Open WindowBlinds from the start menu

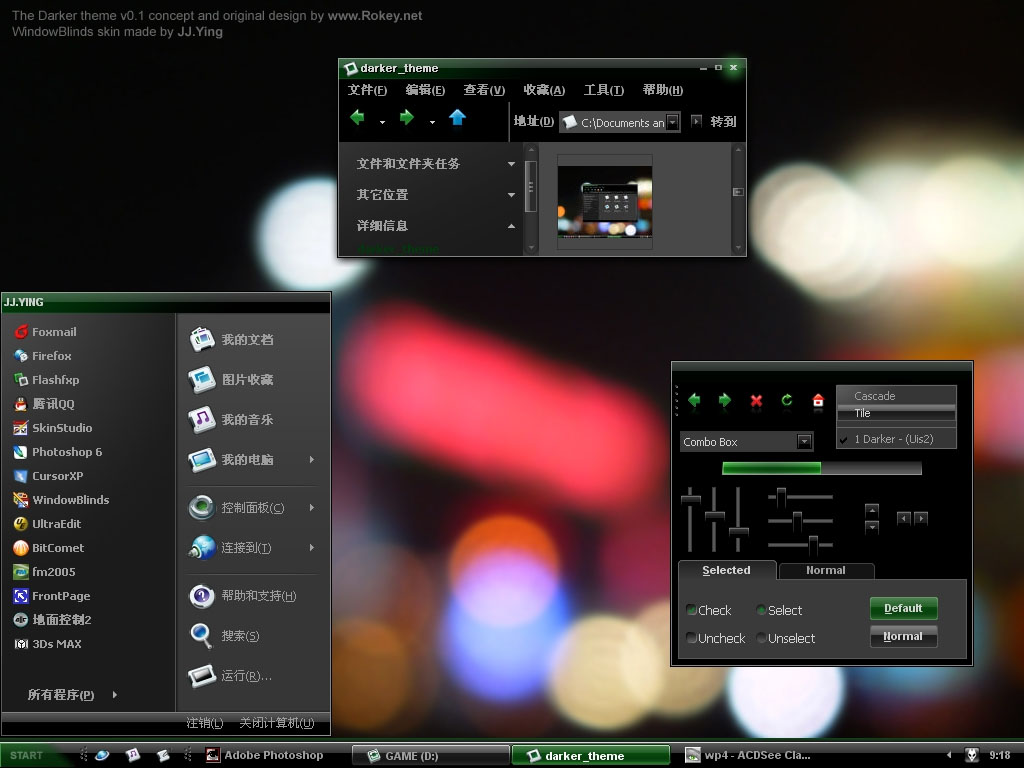tap(61, 500)
